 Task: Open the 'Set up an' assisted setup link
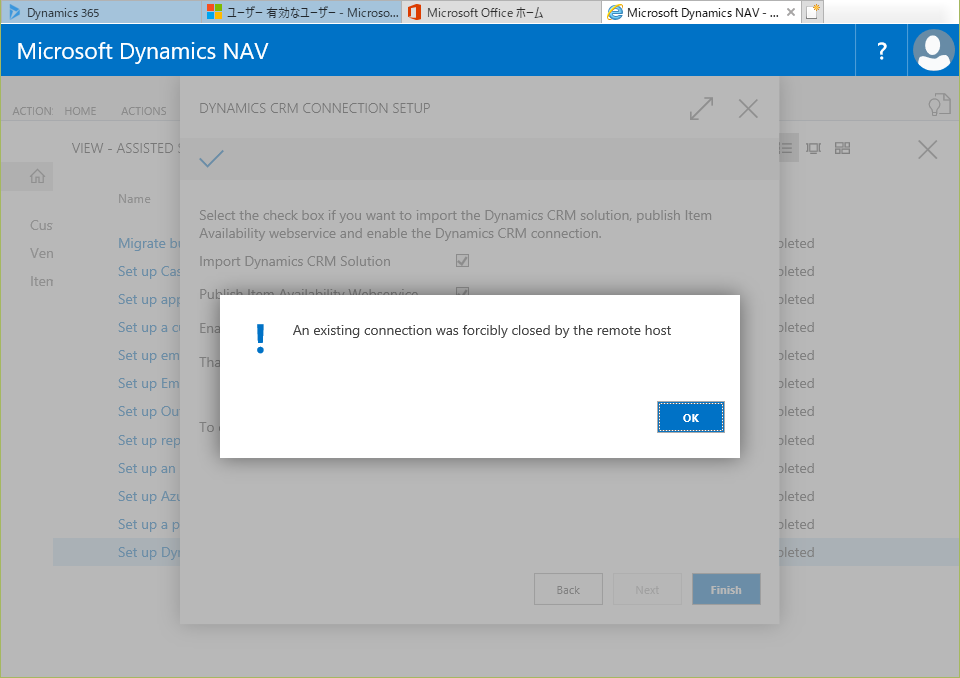pyautogui.click(x=147, y=469)
